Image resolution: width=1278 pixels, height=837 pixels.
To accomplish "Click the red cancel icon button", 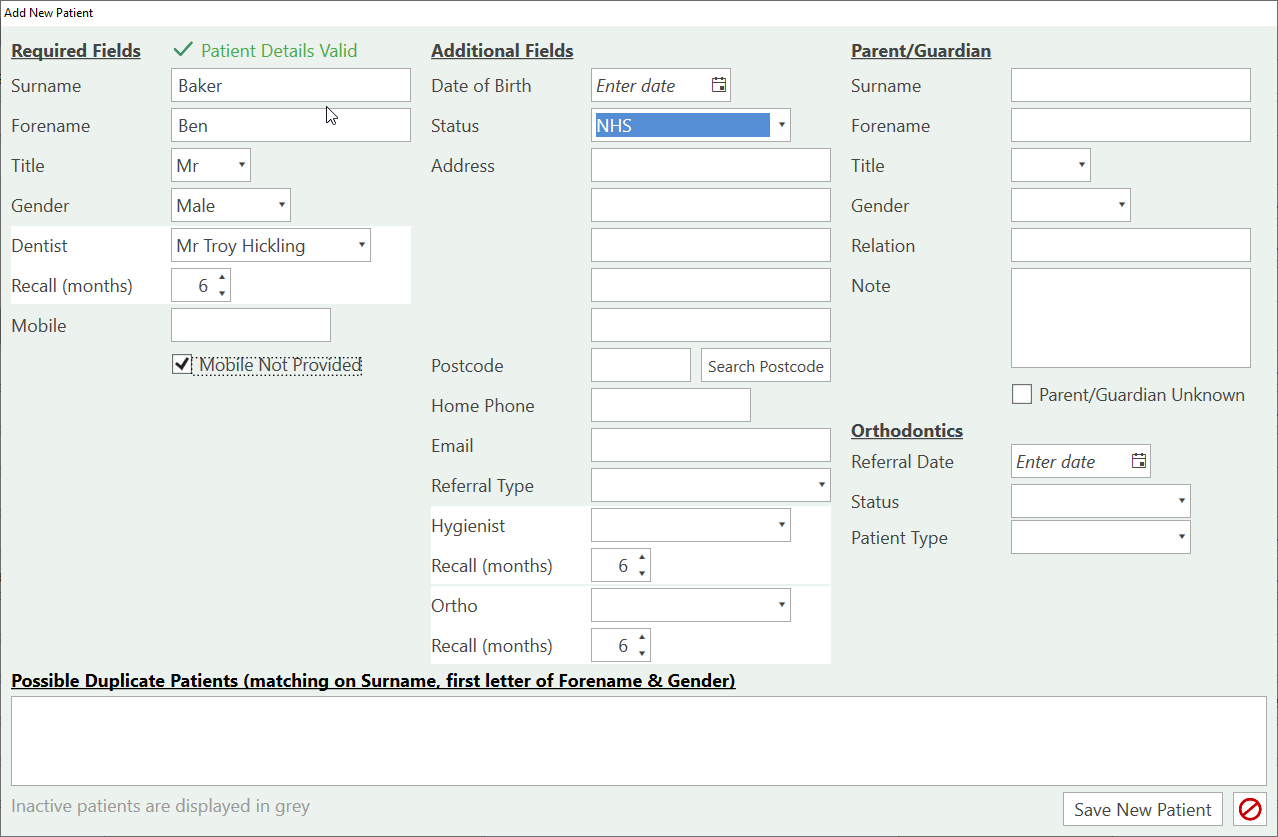I will [x=1249, y=809].
